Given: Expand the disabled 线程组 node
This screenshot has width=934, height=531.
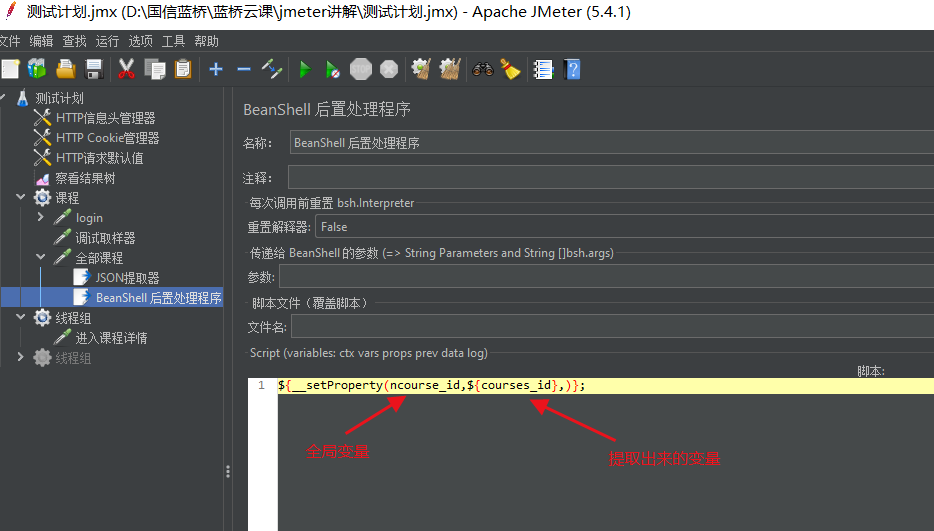Looking at the screenshot, I should [x=20, y=357].
